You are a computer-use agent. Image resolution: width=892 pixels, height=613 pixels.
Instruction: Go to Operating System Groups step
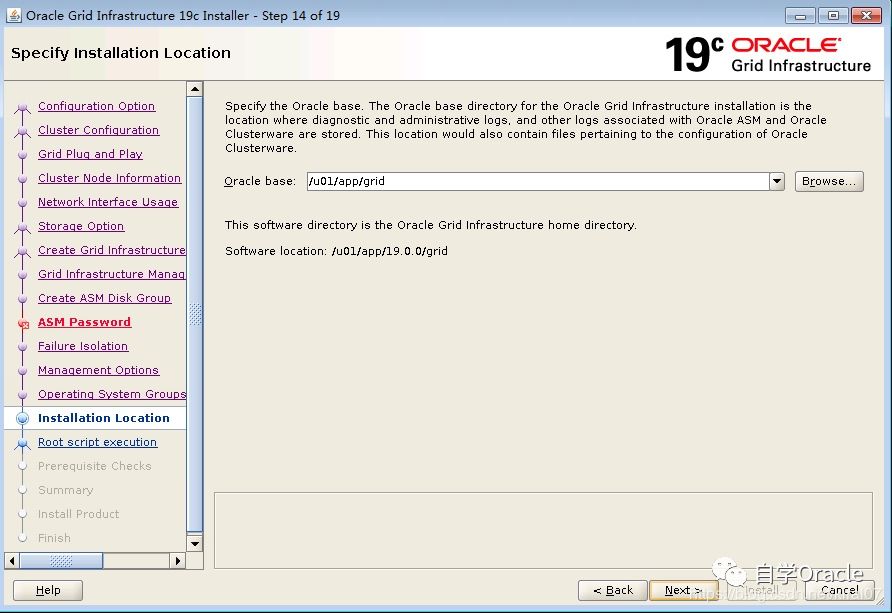point(112,394)
